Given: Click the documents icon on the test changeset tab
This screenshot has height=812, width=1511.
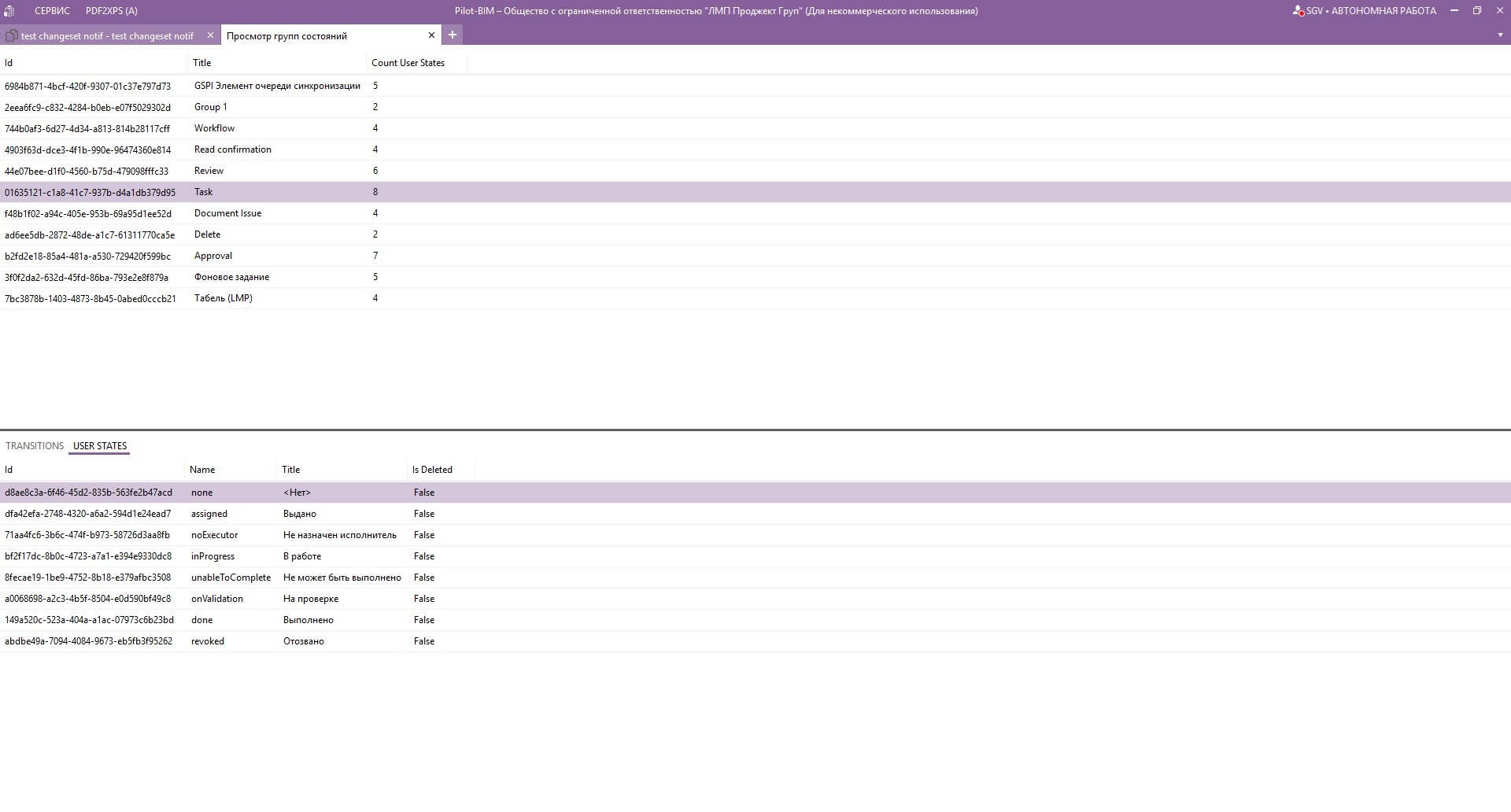Looking at the screenshot, I should 12,35.
